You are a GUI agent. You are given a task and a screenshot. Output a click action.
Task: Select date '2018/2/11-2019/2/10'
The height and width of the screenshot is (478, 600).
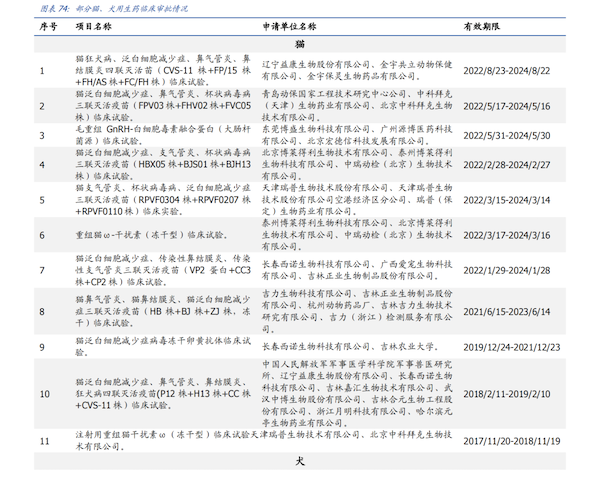[x=507, y=394]
